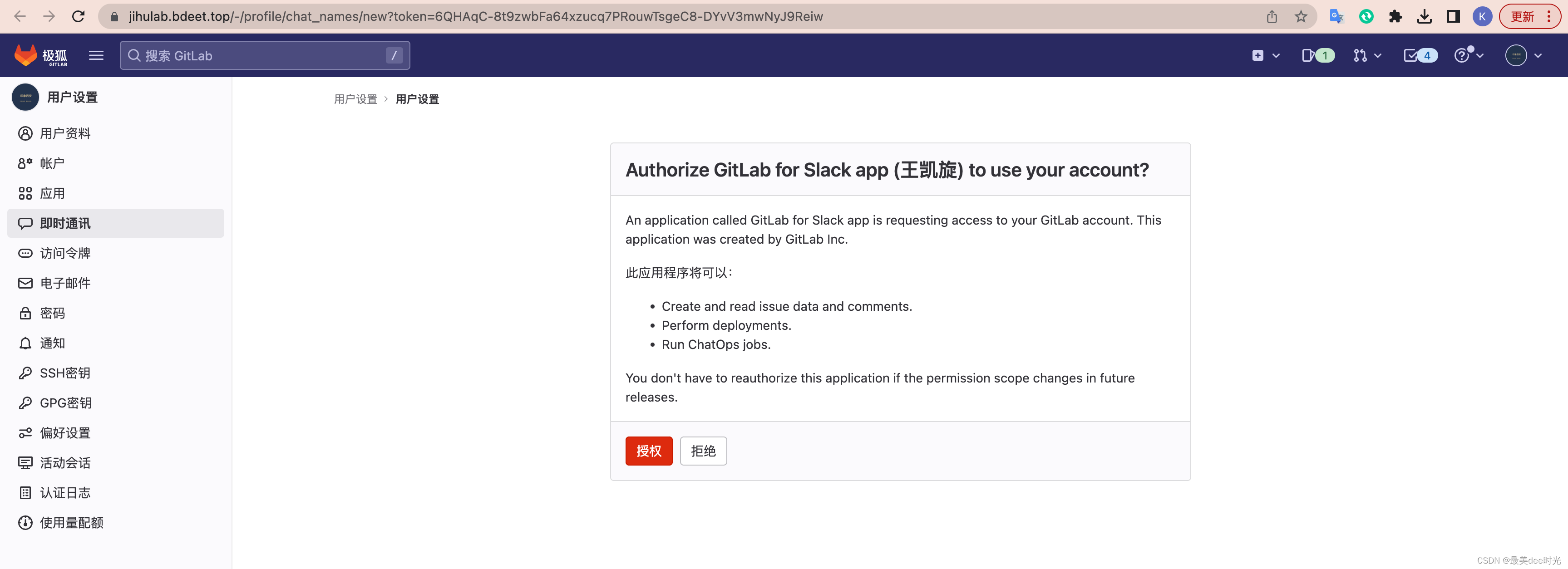Open GPG密钥 in the sidebar
This screenshot has height=569, width=1568.
pyautogui.click(x=116, y=403)
